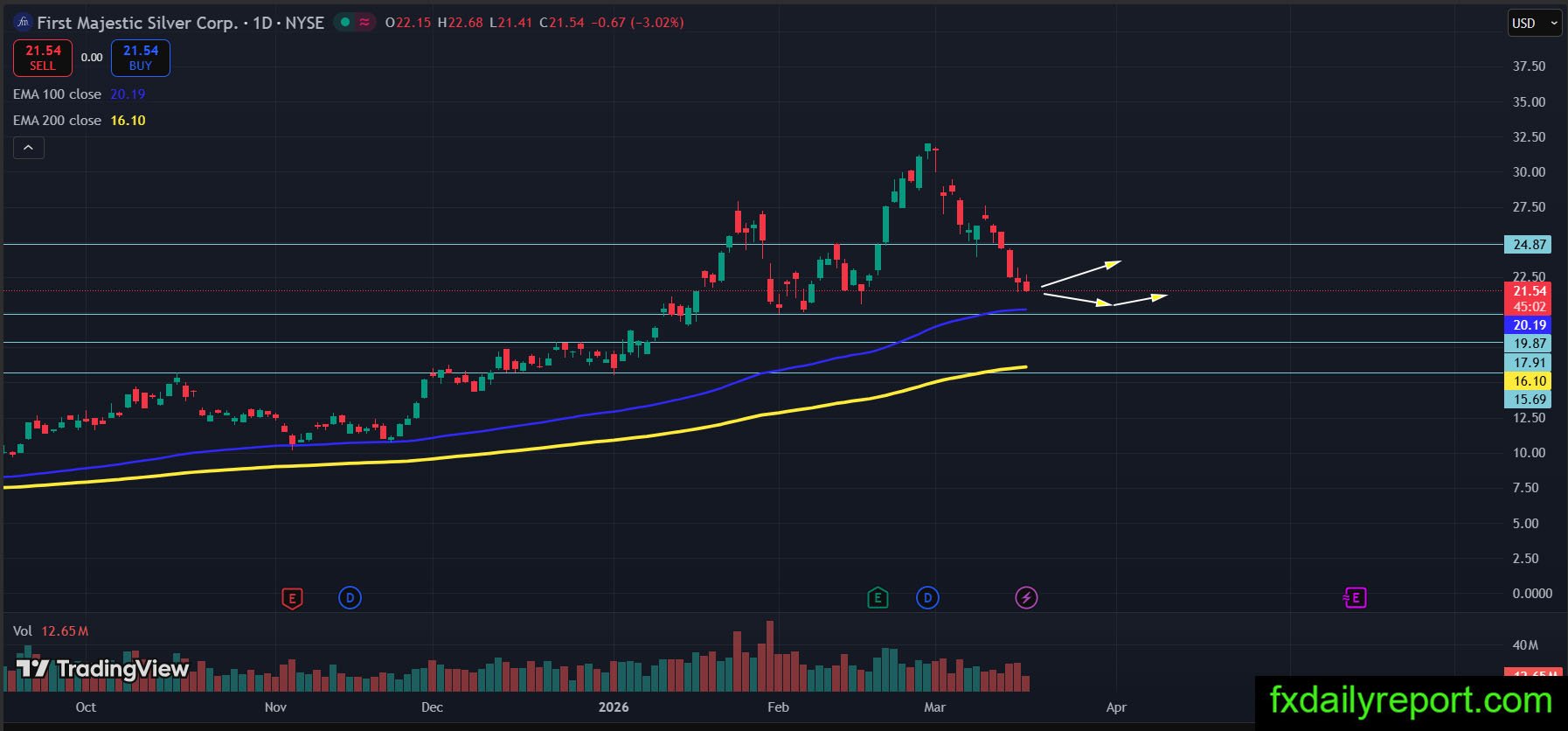This screenshot has width=1568, height=731.
Task: Click the Feb label on time axis
Action: (778, 707)
